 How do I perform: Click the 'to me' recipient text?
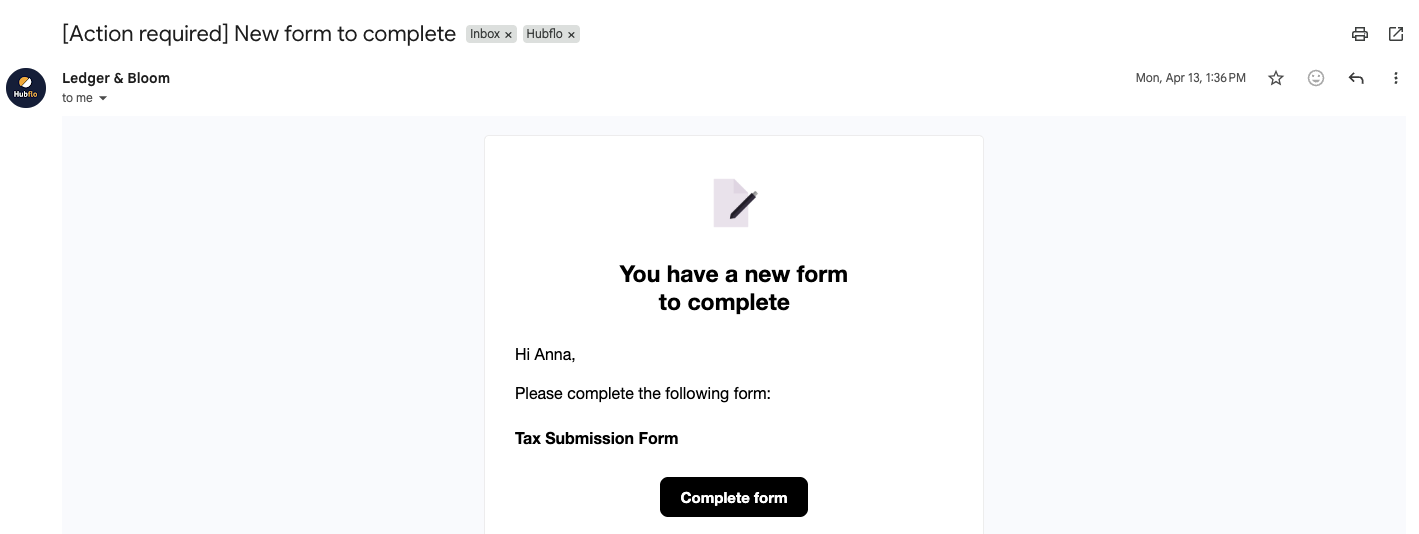pyautogui.click(x=77, y=98)
